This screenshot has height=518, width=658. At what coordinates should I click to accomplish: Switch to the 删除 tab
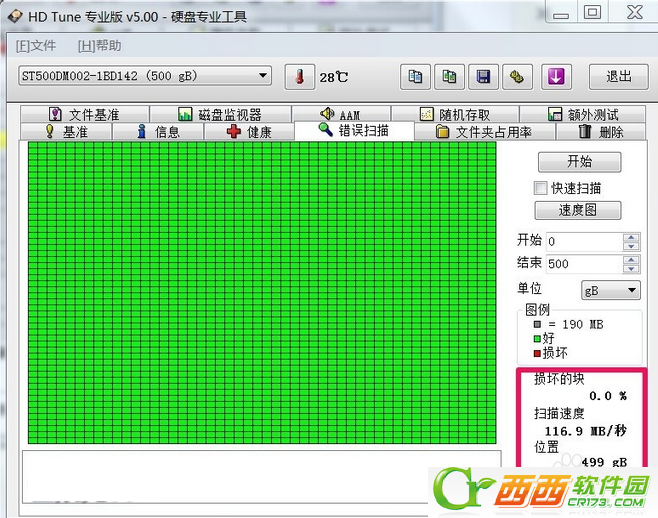click(x=601, y=132)
